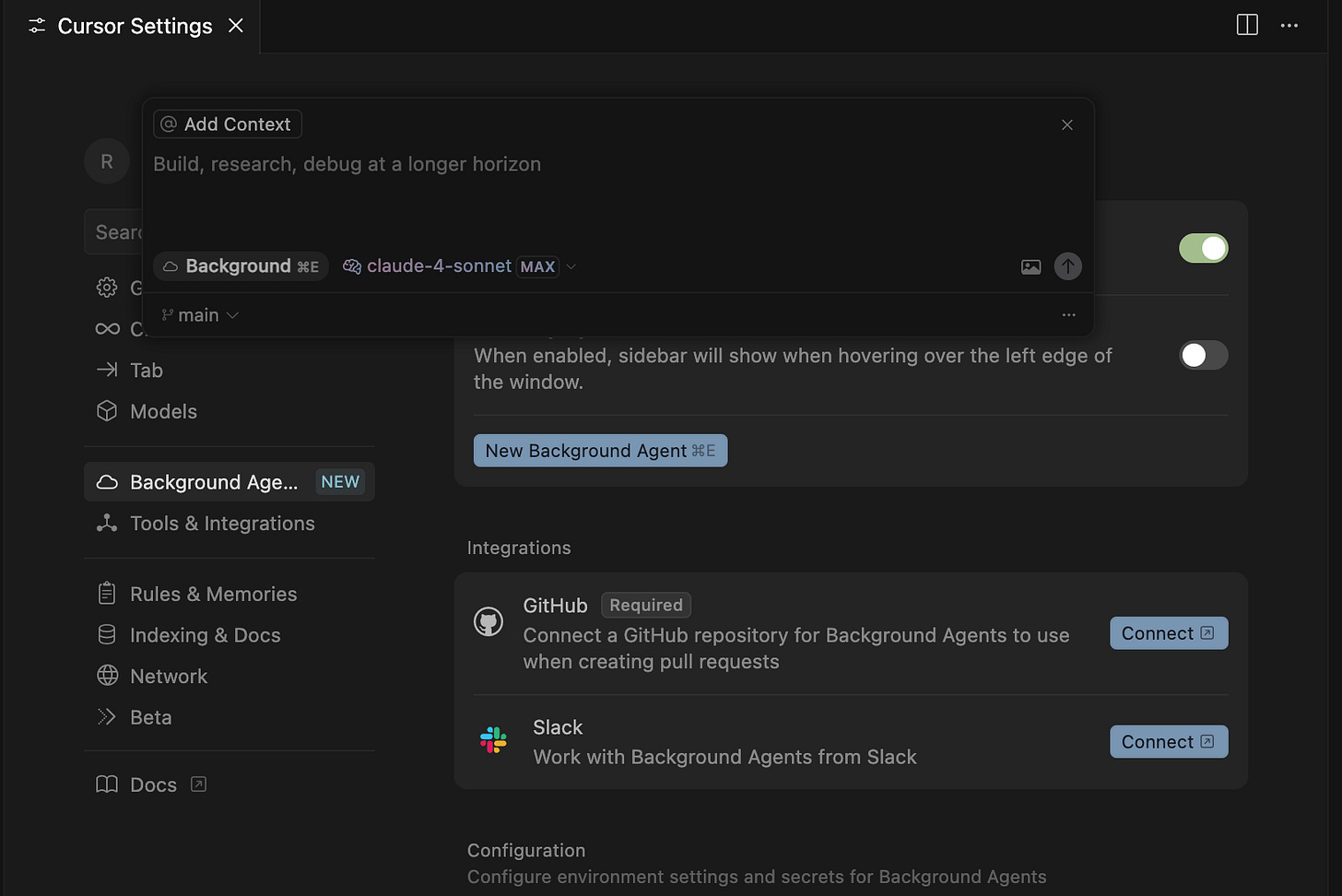Click the Integrations section heading
This screenshot has height=896, width=1342.
[x=519, y=548]
